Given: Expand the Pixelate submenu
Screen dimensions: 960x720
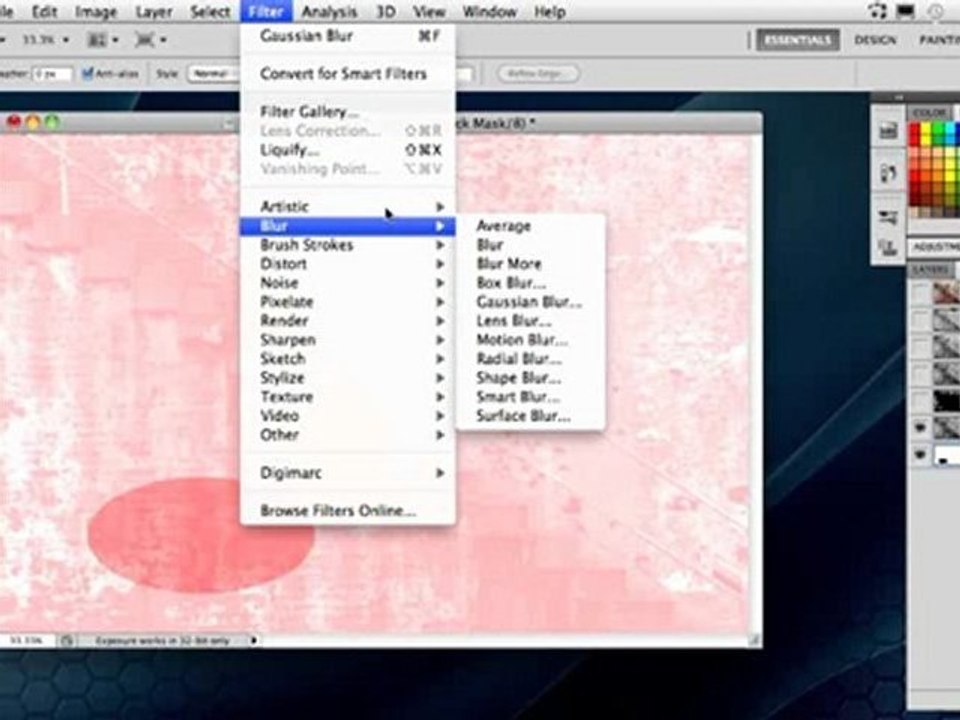Looking at the screenshot, I should point(348,302).
